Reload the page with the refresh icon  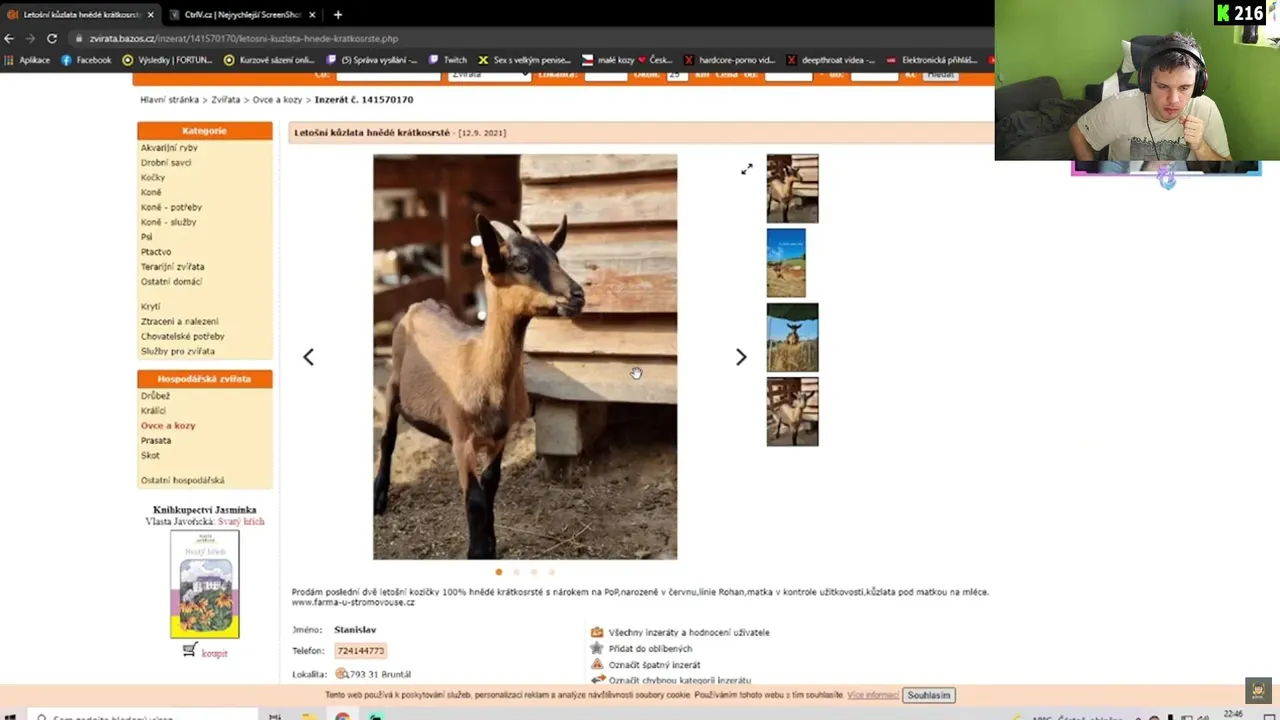coord(52,38)
